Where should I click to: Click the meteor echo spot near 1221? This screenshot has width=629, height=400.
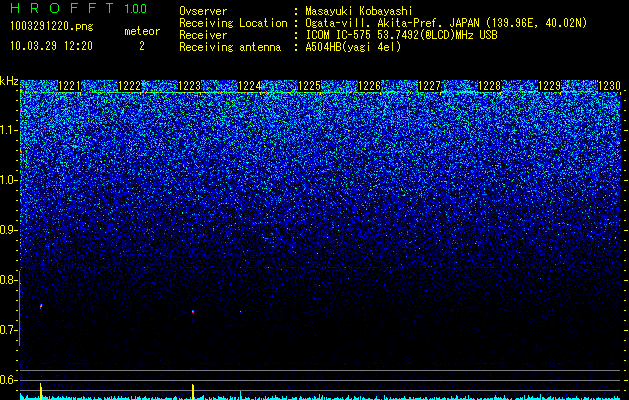click(41, 306)
